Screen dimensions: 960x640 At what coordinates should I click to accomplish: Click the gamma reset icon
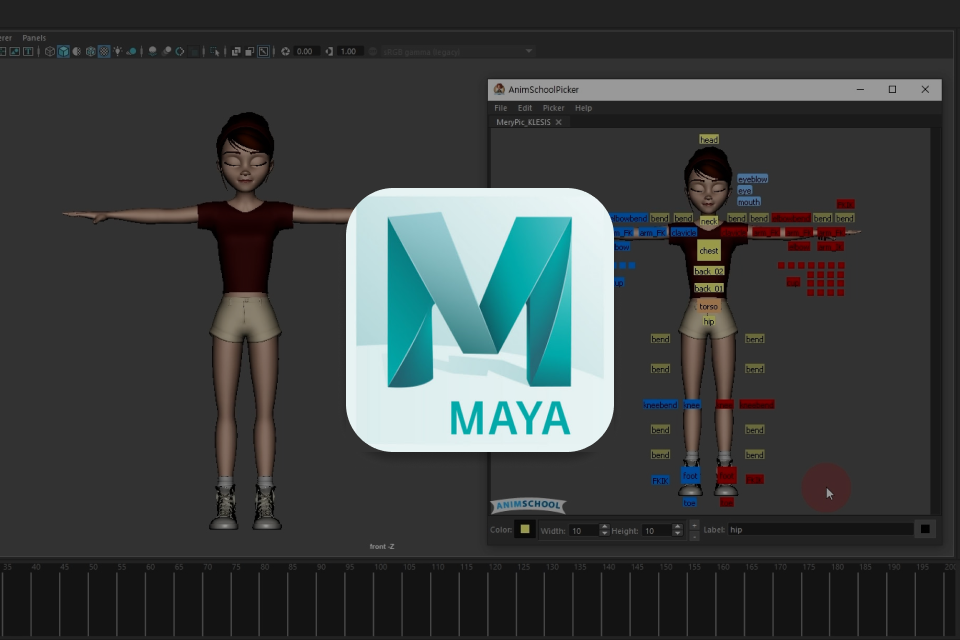[x=329, y=51]
